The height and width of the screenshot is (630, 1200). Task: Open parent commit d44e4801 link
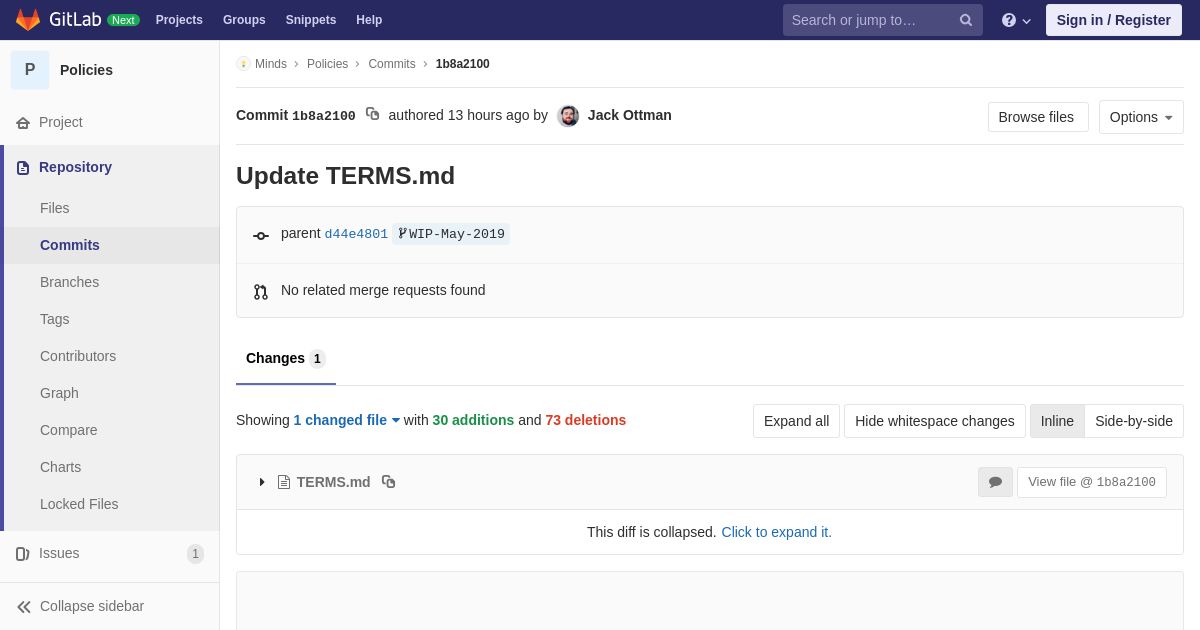pos(356,234)
